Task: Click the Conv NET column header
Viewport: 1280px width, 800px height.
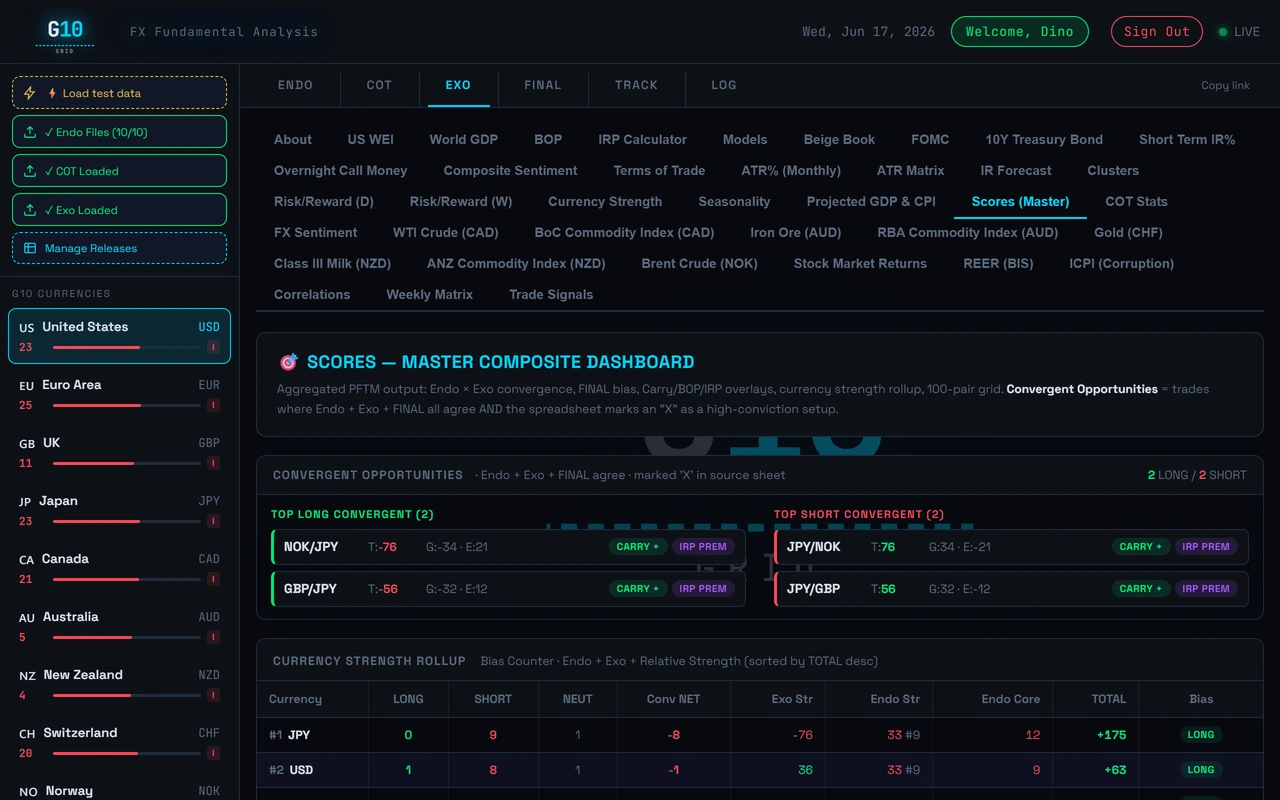Action: 673,699
